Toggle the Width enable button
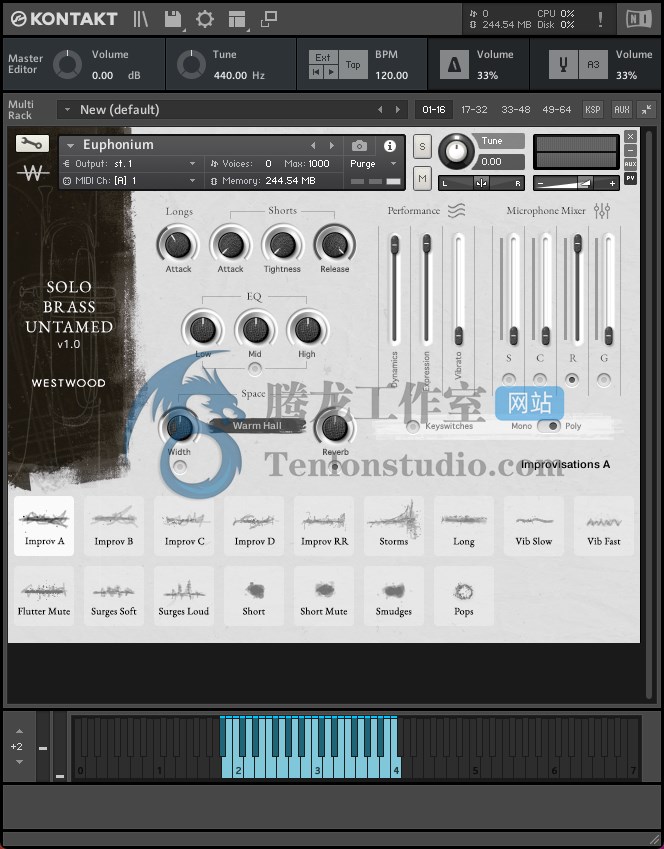This screenshot has height=849, width=664. click(x=179, y=466)
